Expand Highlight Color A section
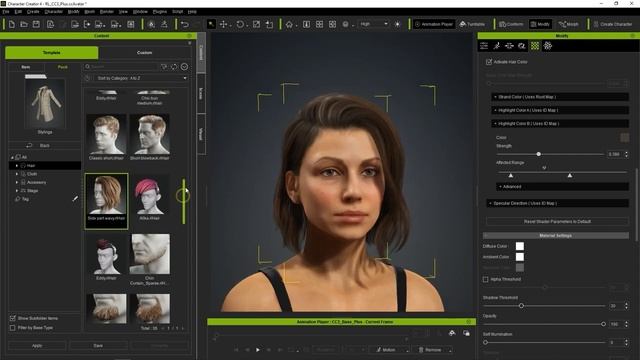This screenshot has height=360, width=640. (x=560, y=110)
